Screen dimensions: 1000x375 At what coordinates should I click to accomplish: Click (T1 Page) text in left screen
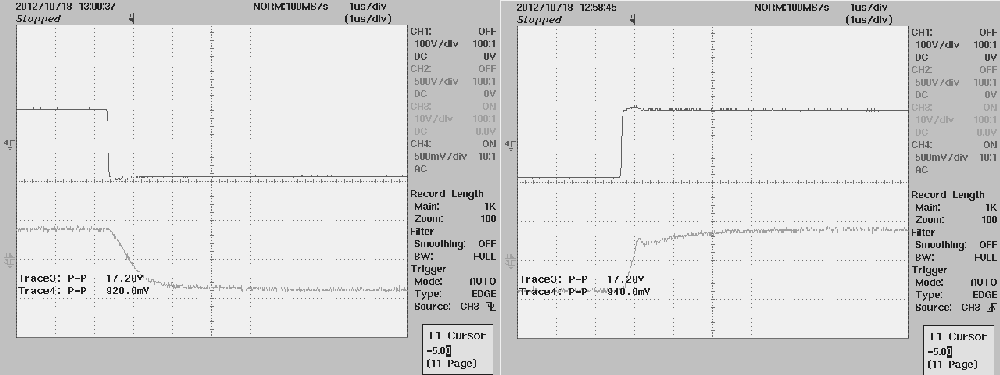451,364
